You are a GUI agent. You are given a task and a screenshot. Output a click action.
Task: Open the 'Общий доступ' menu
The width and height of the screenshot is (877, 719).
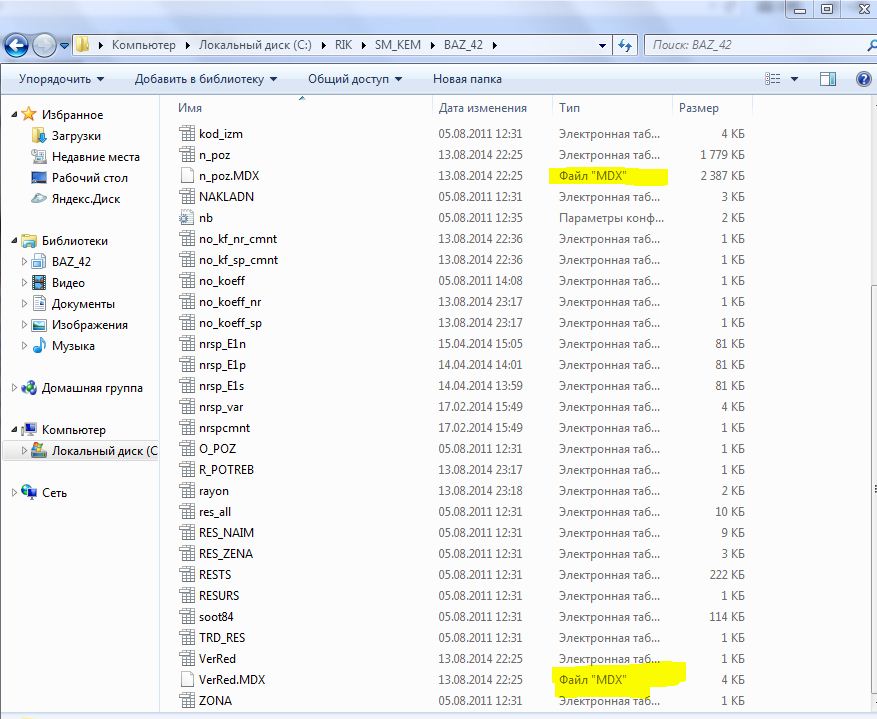[x=355, y=79]
